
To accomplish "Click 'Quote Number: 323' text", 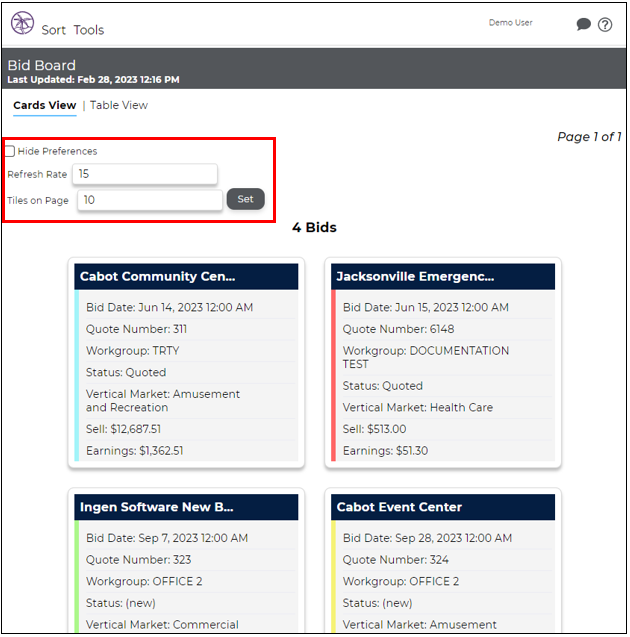I will click(x=139, y=560).
